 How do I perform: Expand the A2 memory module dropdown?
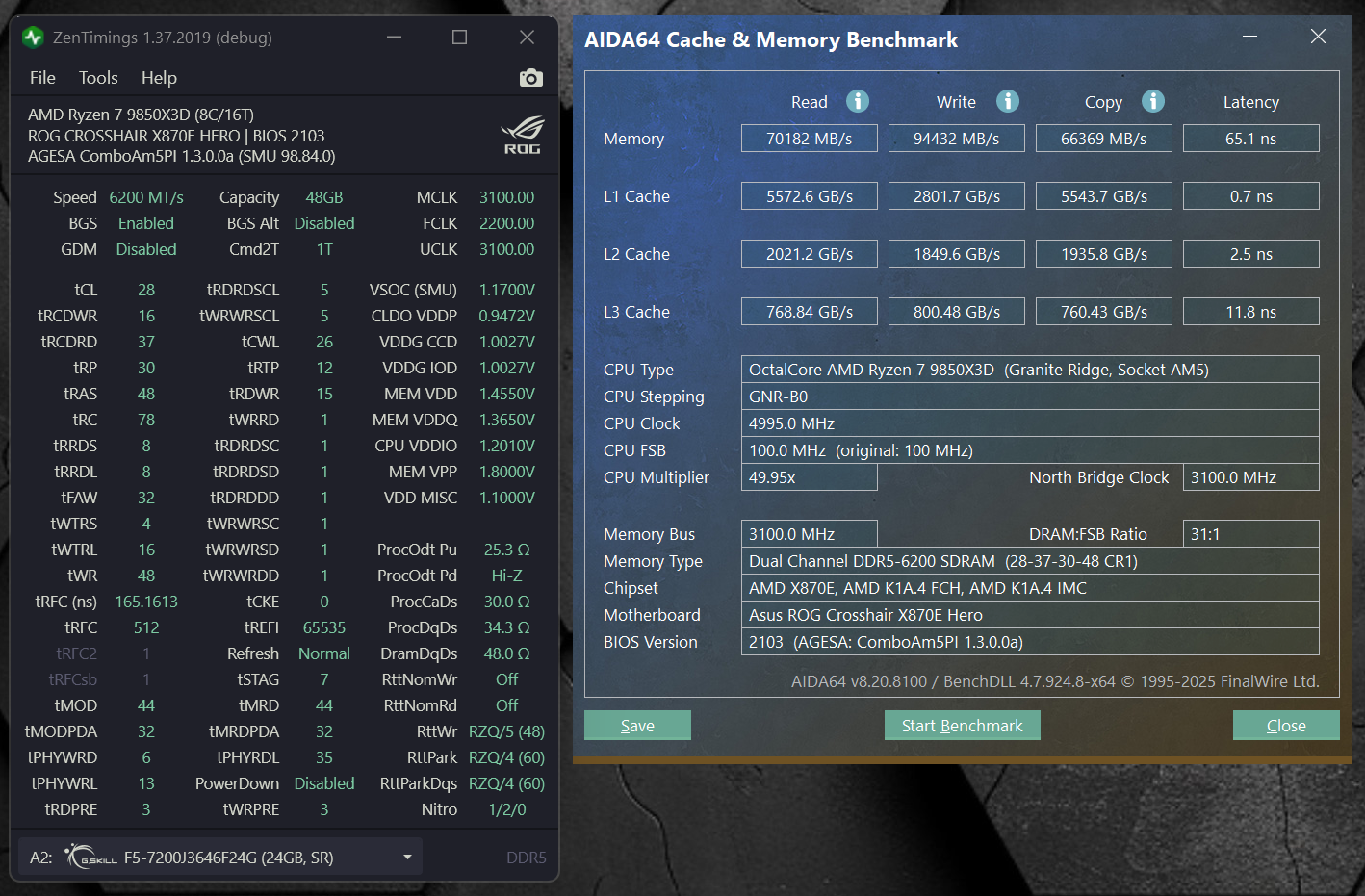tap(407, 858)
